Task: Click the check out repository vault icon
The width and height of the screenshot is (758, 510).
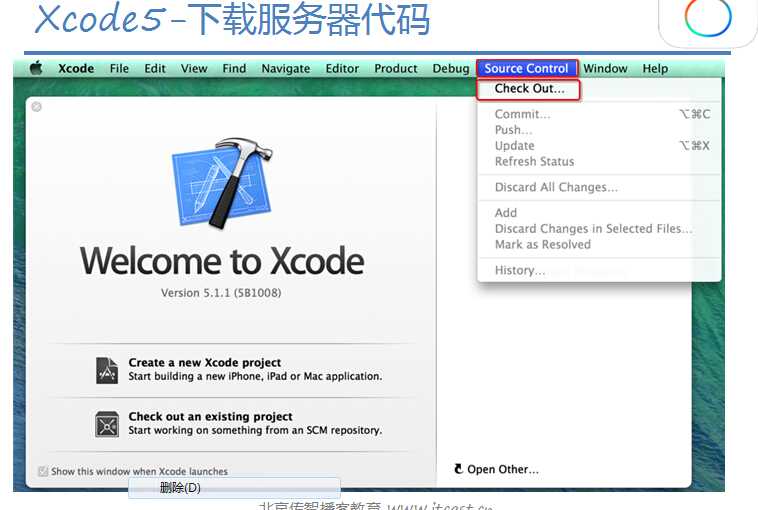Action: 107,424
